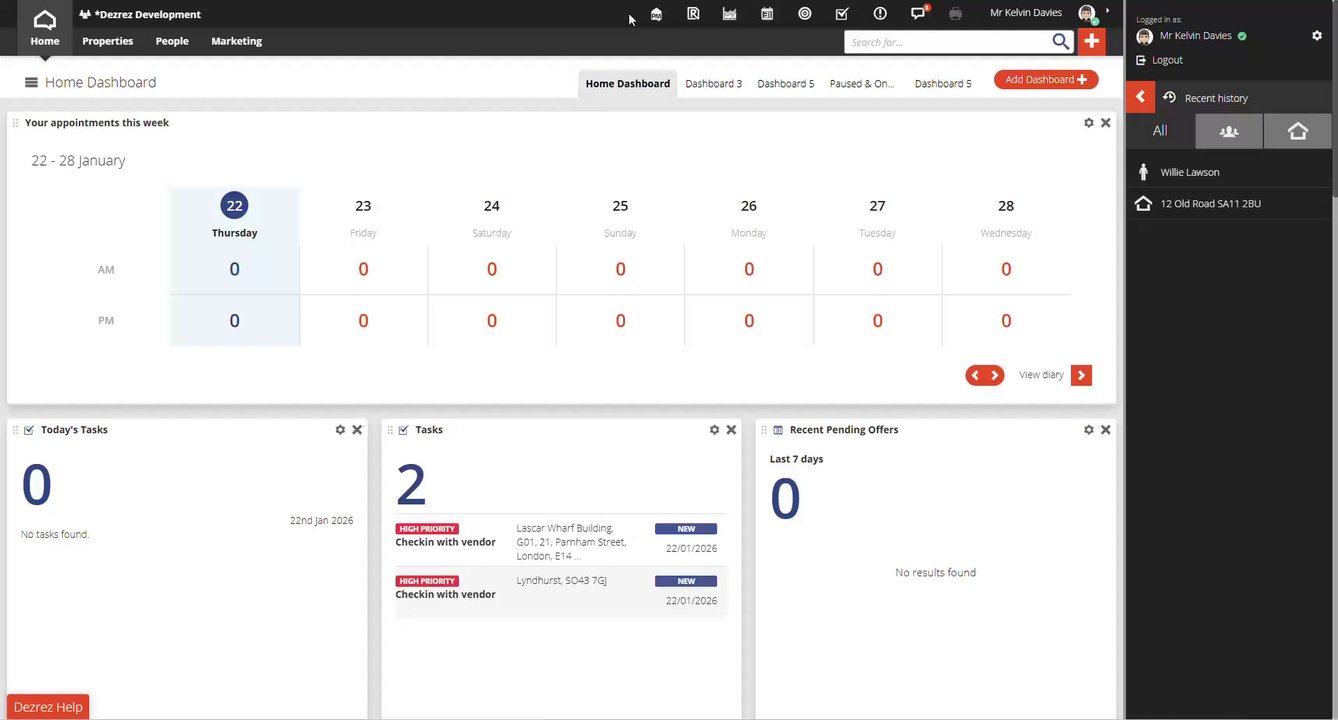The height and width of the screenshot is (720, 1338).
Task: Click the Monday 26 AM appointments count
Action: tap(749, 269)
